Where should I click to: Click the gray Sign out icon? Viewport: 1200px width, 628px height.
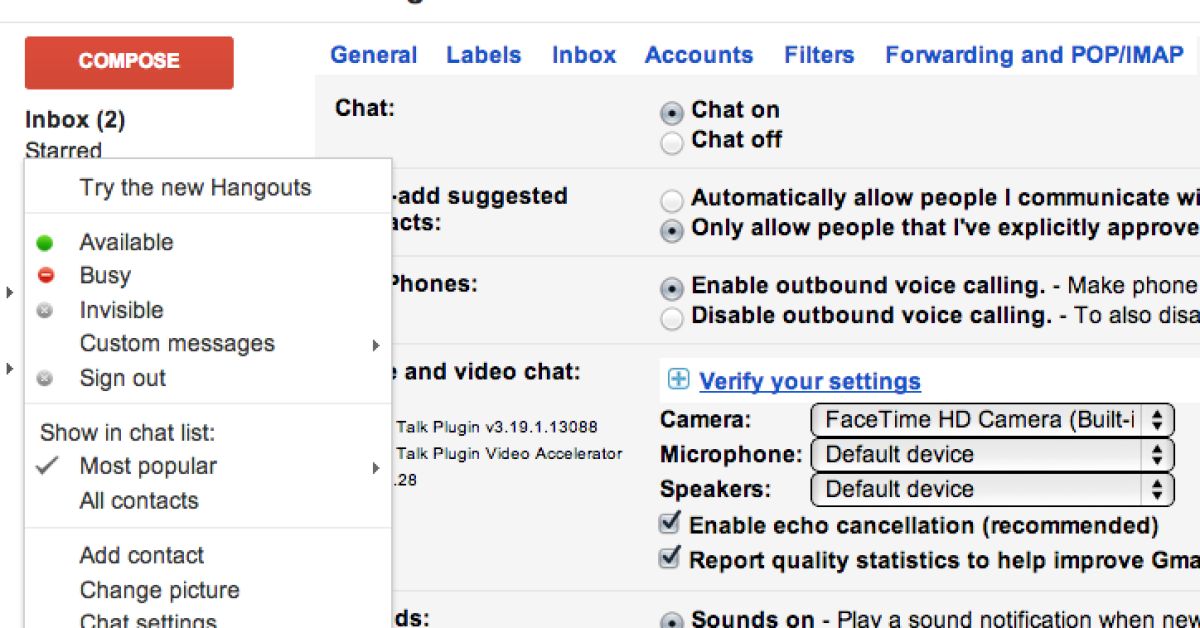44,379
